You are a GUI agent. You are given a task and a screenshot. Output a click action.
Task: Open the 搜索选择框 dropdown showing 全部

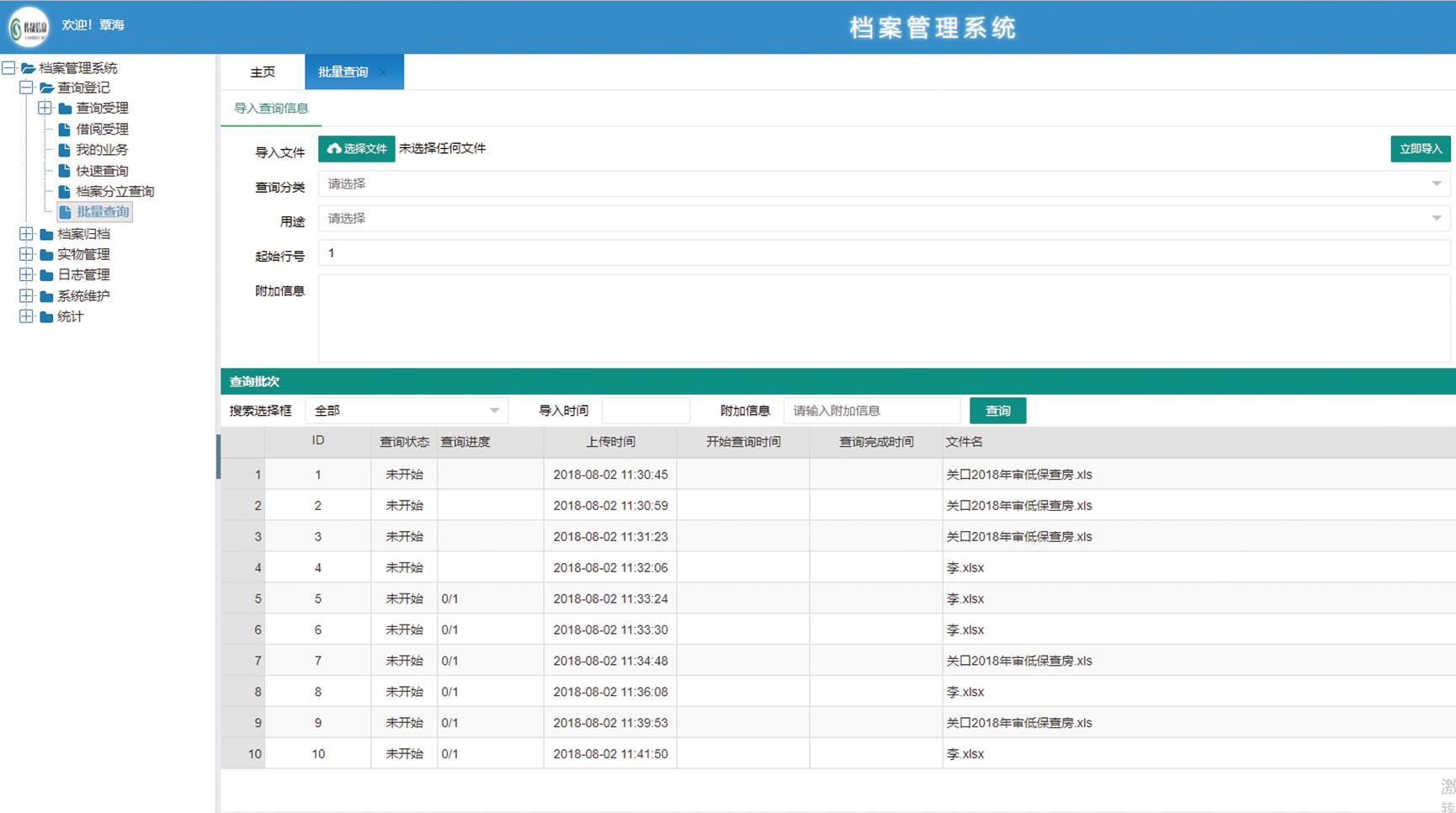(x=407, y=411)
